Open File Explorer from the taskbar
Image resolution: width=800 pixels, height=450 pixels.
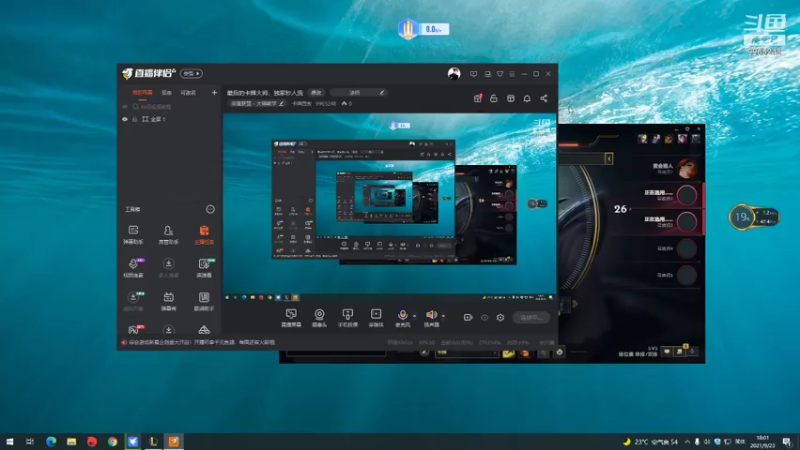click(x=71, y=441)
